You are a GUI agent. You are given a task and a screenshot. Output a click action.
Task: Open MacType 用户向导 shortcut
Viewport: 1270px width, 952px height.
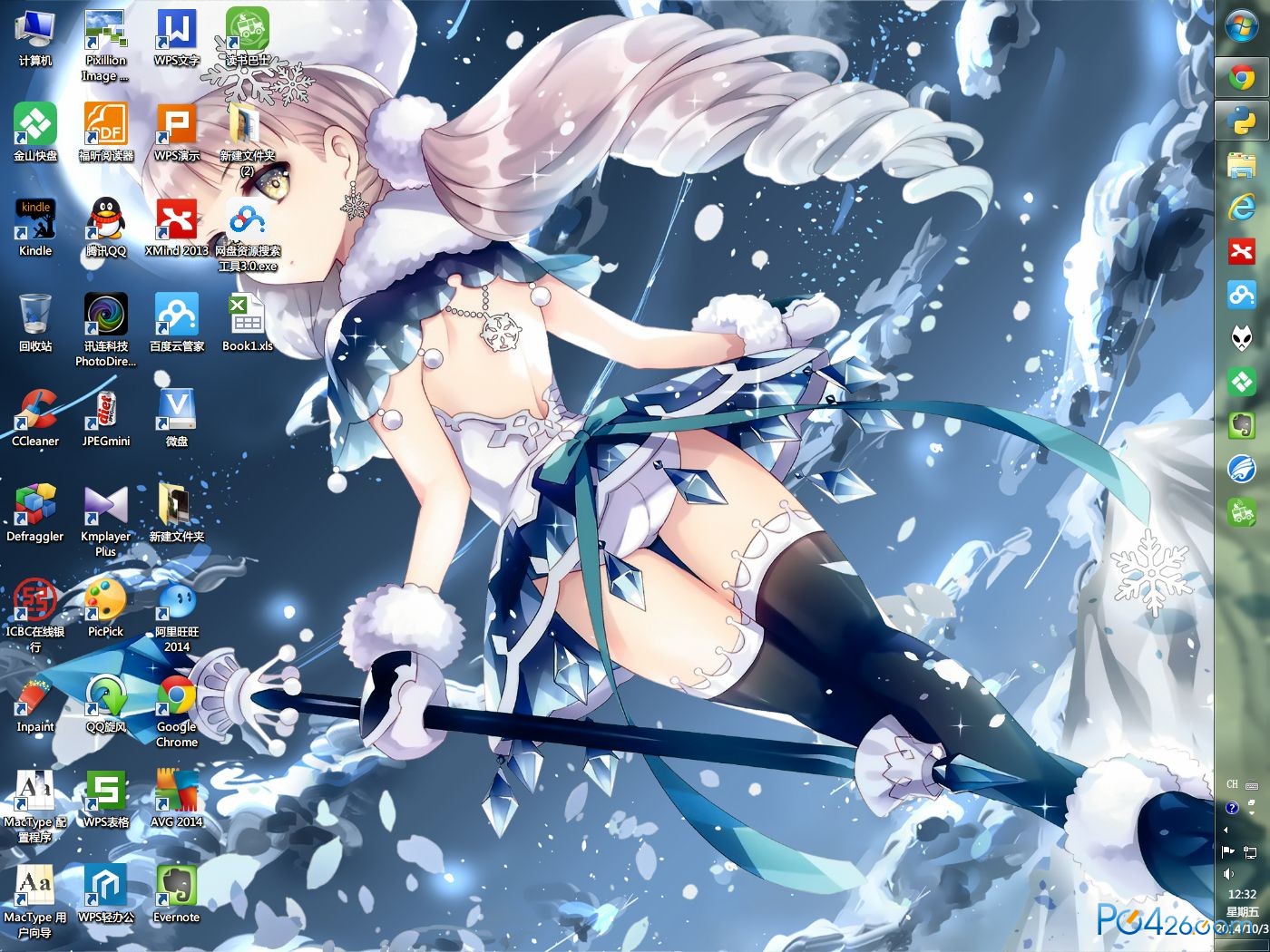[x=35, y=902]
